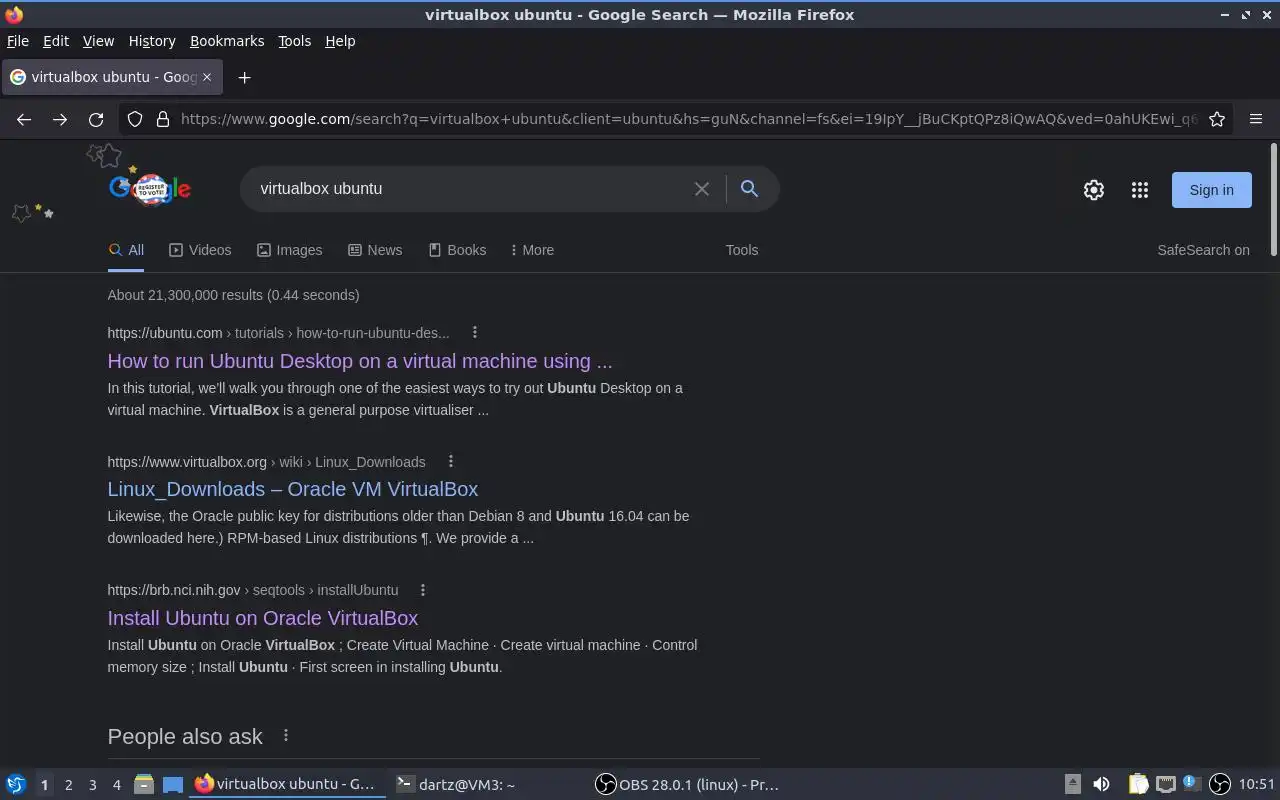Open options for the brb.nci.nih.gov result
The width and height of the screenshot is (1280, 800).
click(423, 590)
